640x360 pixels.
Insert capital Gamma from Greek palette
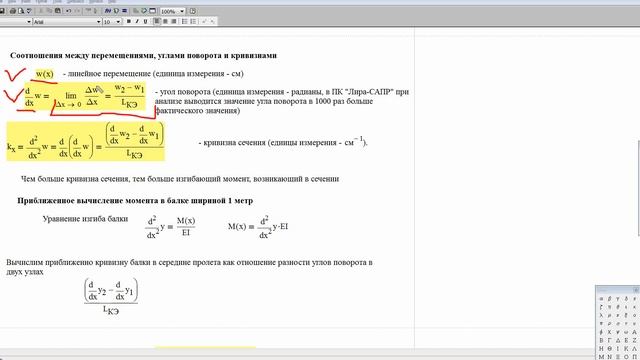coord(609,340)
